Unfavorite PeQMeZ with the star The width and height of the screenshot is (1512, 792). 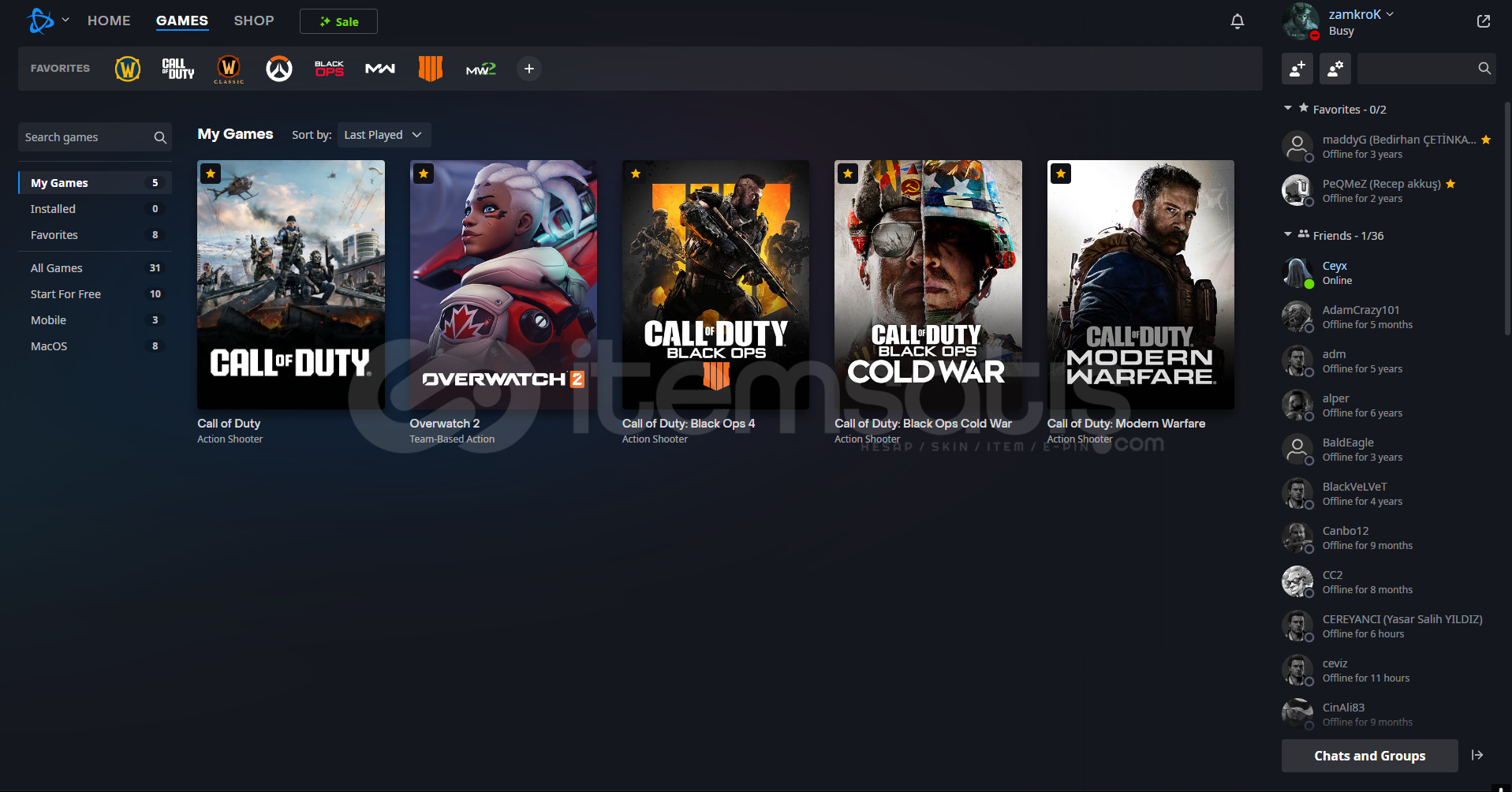click(1450, 184)
